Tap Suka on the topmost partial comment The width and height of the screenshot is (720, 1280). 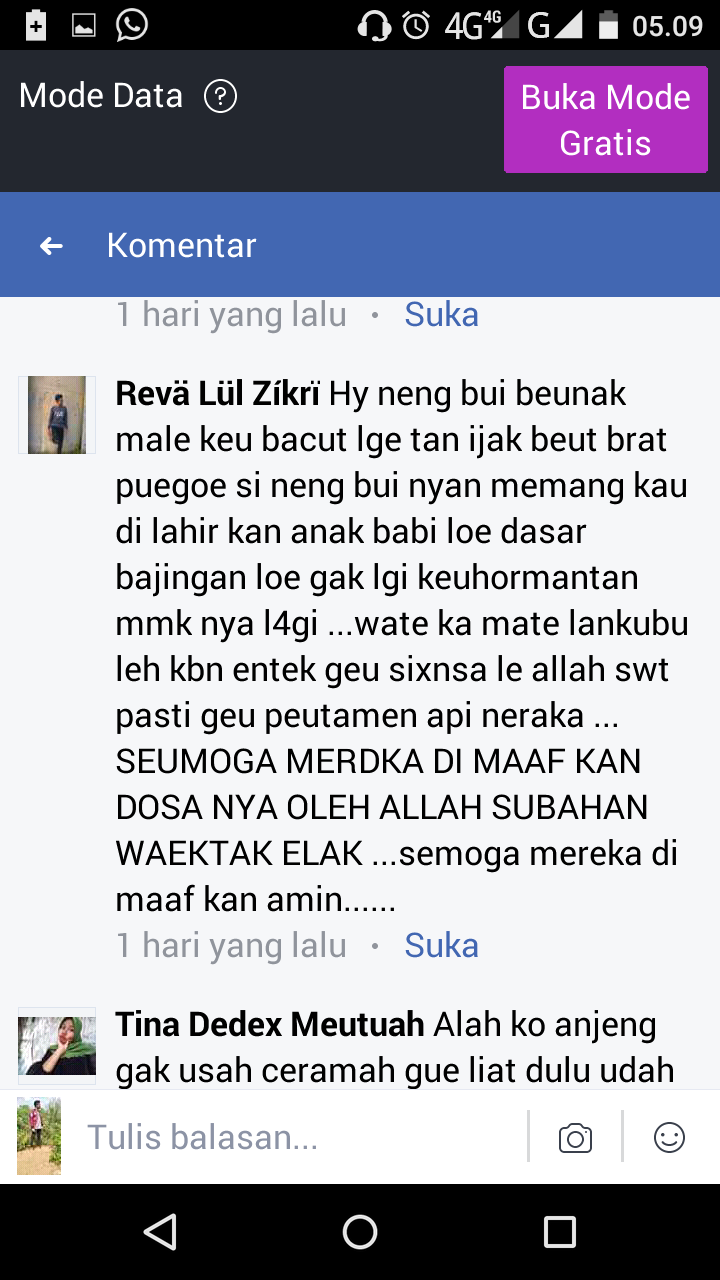pos(441,314)
